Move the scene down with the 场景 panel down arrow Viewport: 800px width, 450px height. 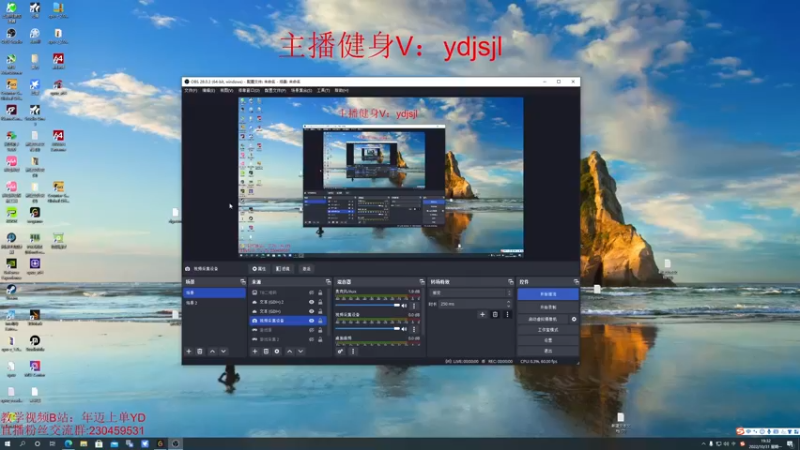click(x=223, y=352)
